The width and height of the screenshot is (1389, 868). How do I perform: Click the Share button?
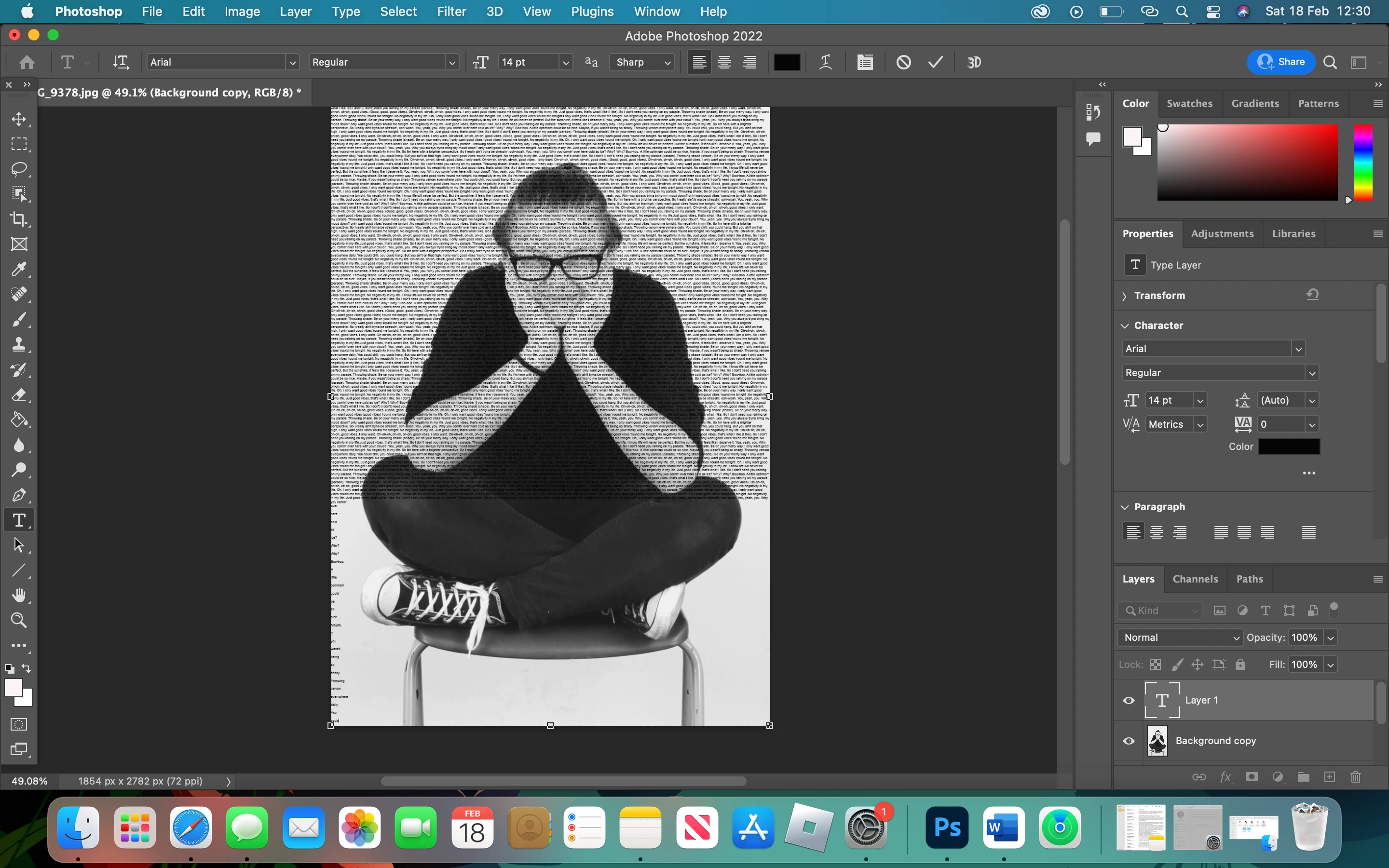pos(1280,62)
